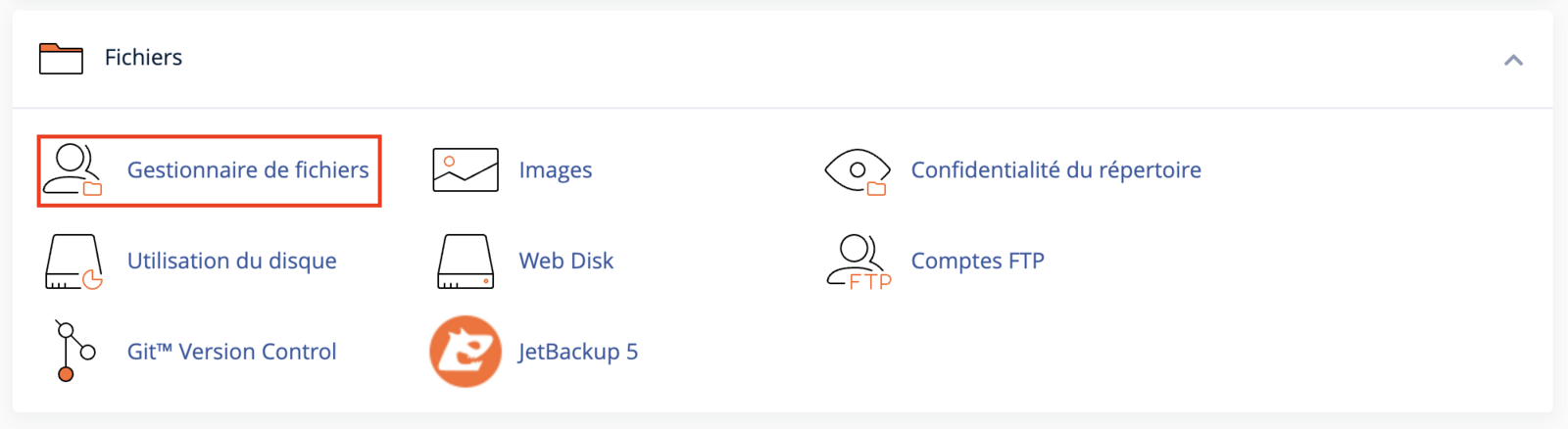This screenshot has height=429, width=1568.
Task: Open the Images text link
Action: coord(556,170)
